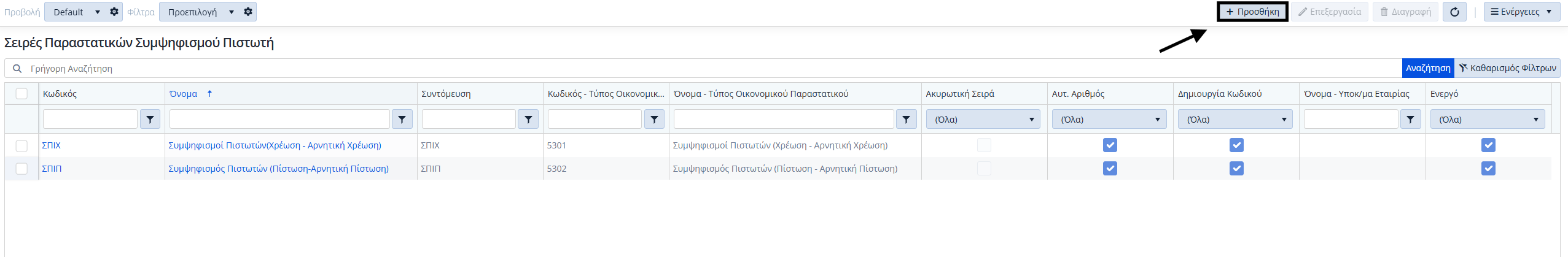This screenshot has width=1568, height=257.
Task: Sort by Ενεργό column header
Action: [x=1444, y=93]
